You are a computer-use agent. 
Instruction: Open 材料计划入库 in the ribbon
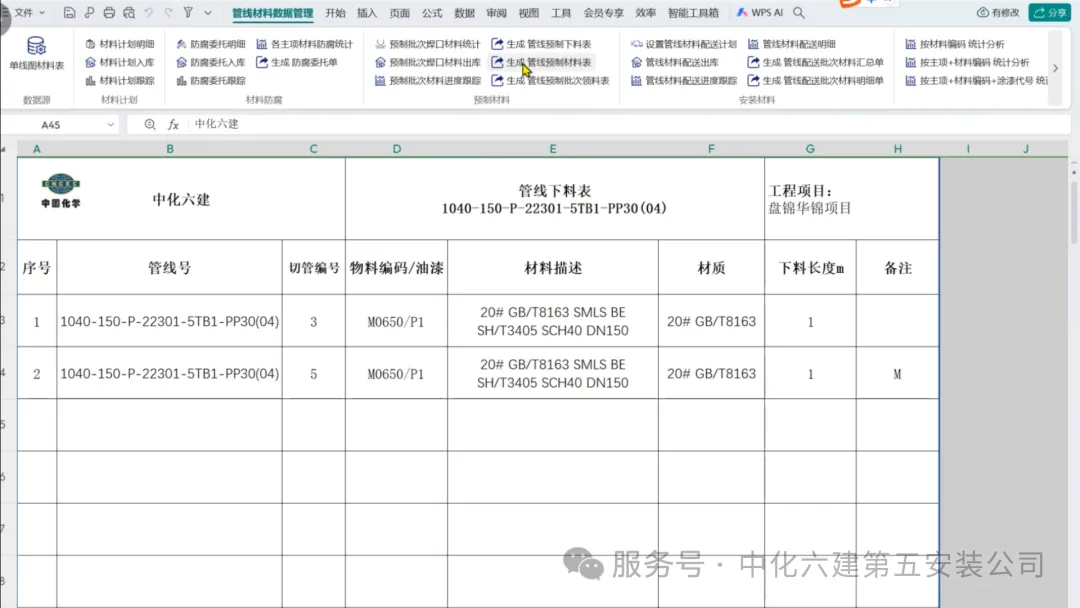[120, 62]
